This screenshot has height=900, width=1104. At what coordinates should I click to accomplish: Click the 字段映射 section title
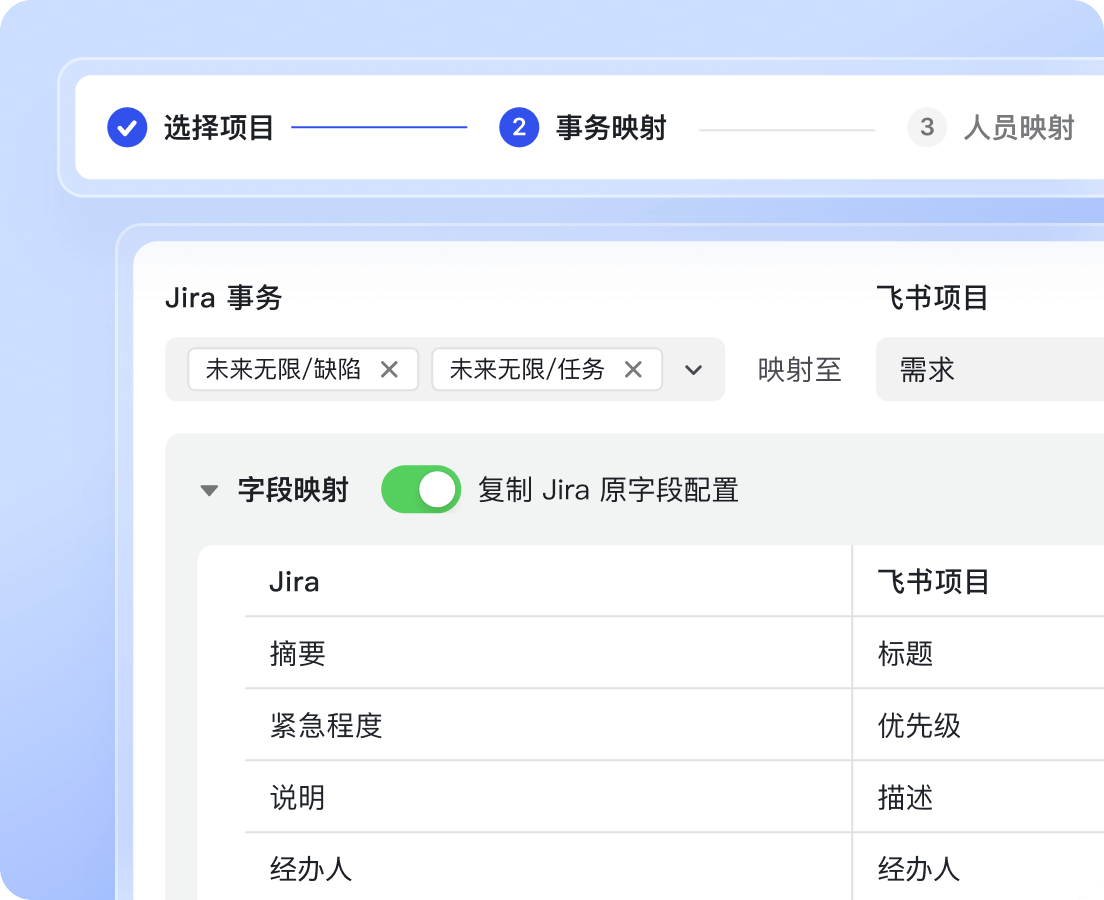pyautogui.click(x=293, y=490)
